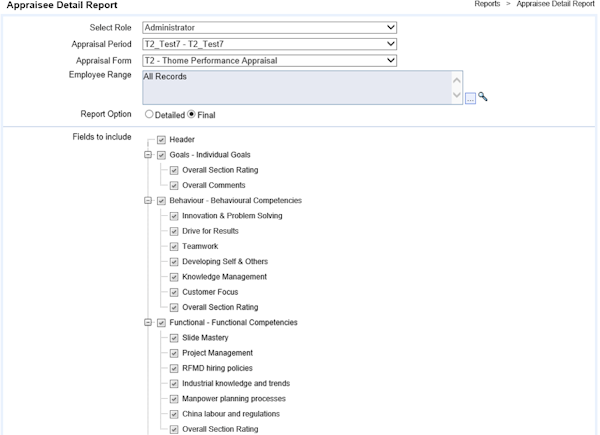The image size is (600, 435).
Task: Collapse the Behaviour - Behavioural Competencies node
Action: point(148,201)
